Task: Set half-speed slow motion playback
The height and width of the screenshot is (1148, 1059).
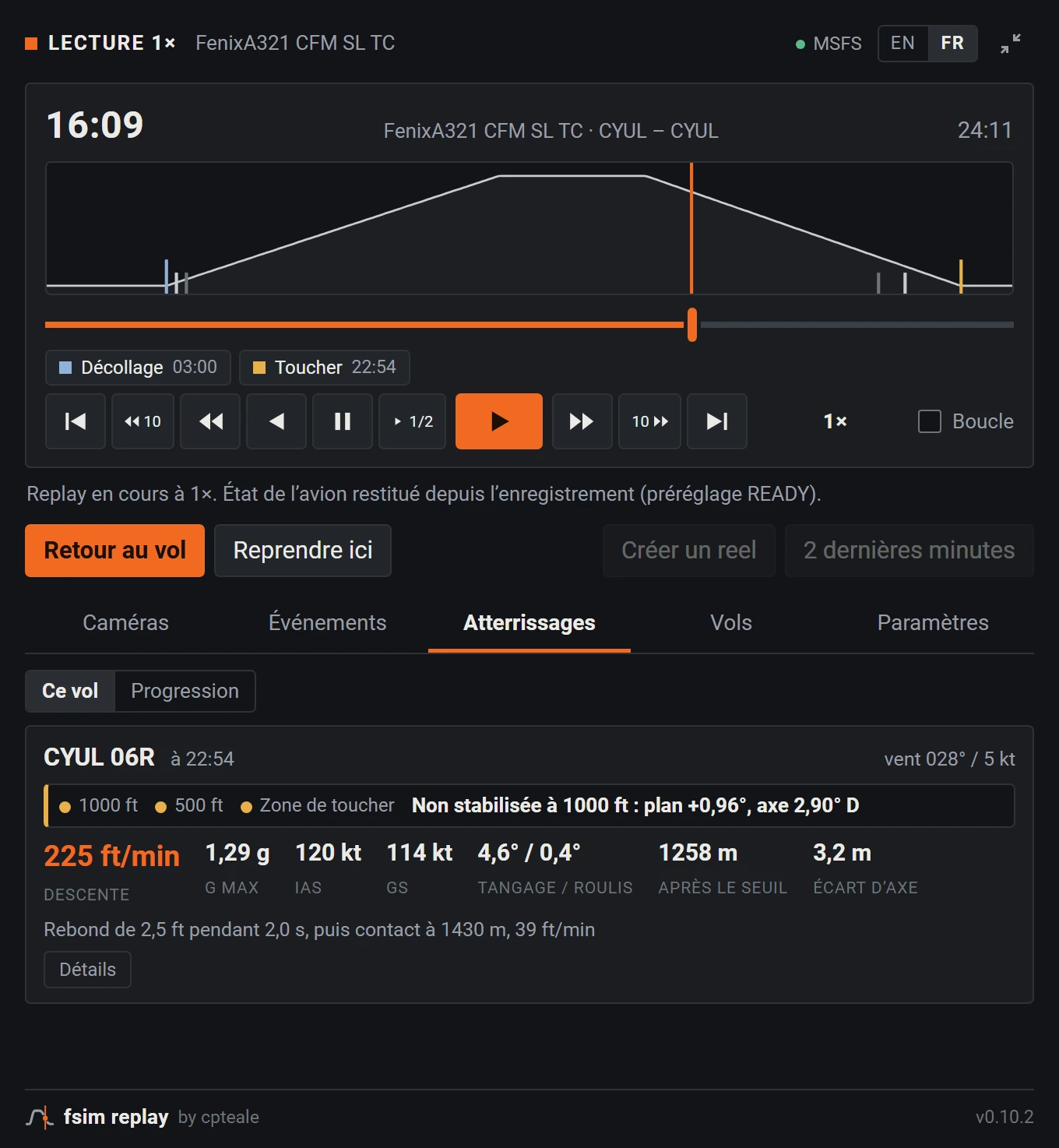Action: pyautogui.click(x=413, y=421)
